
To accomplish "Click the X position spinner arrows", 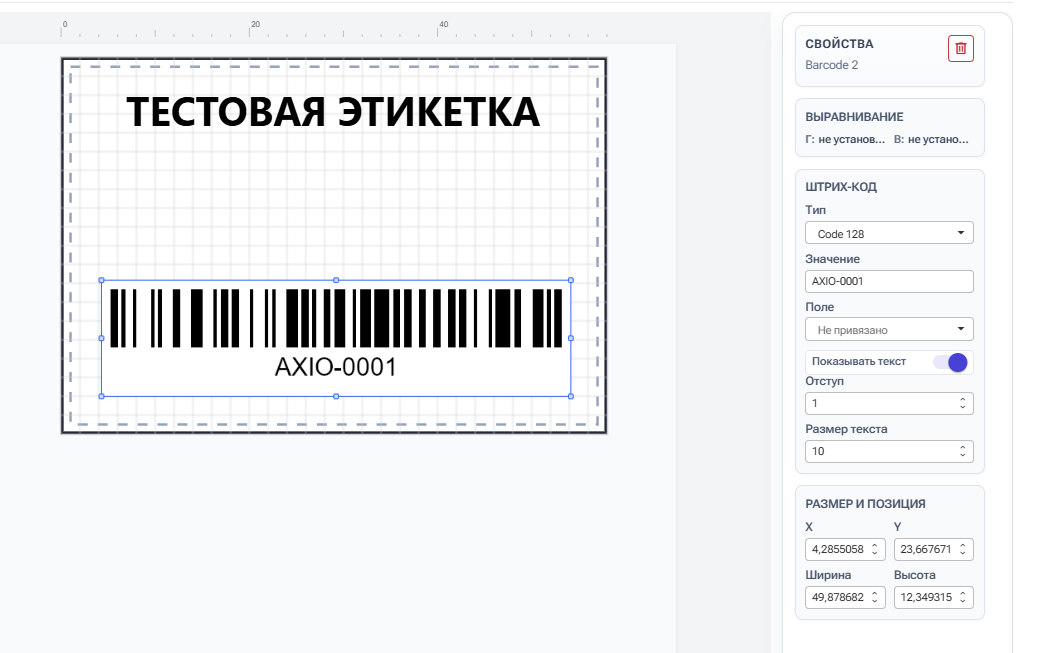I will pyautogui.click(x=875, y=549).
